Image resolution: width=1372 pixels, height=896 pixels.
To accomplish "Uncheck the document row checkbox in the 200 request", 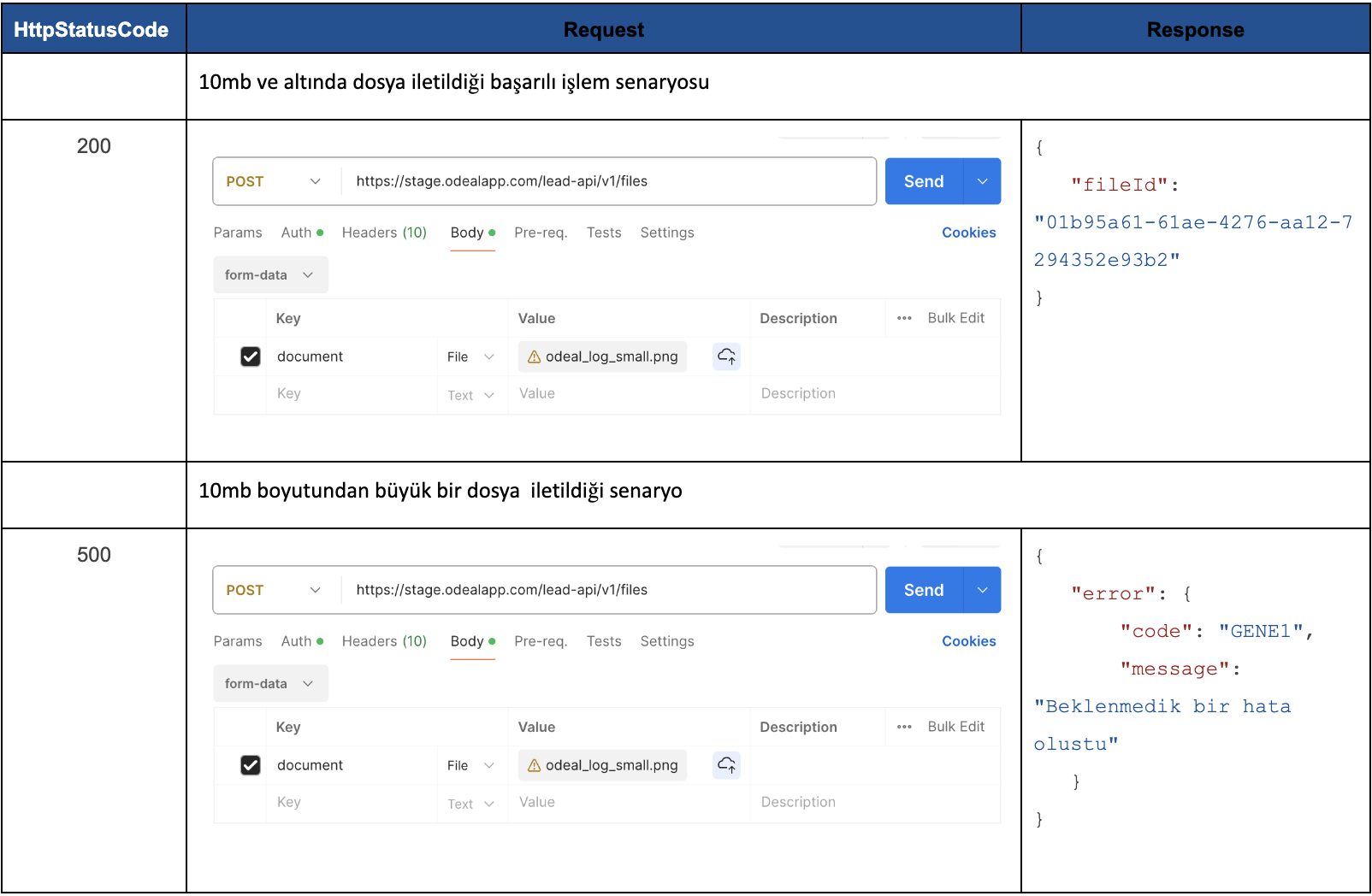I will pyautogui.click(x=251, y=357).
